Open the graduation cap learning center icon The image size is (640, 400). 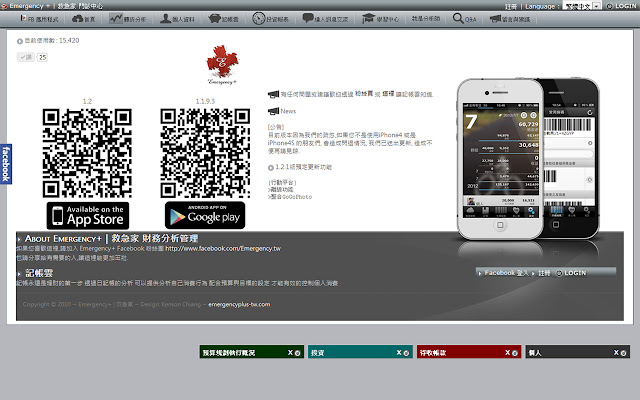coord(368,18)
